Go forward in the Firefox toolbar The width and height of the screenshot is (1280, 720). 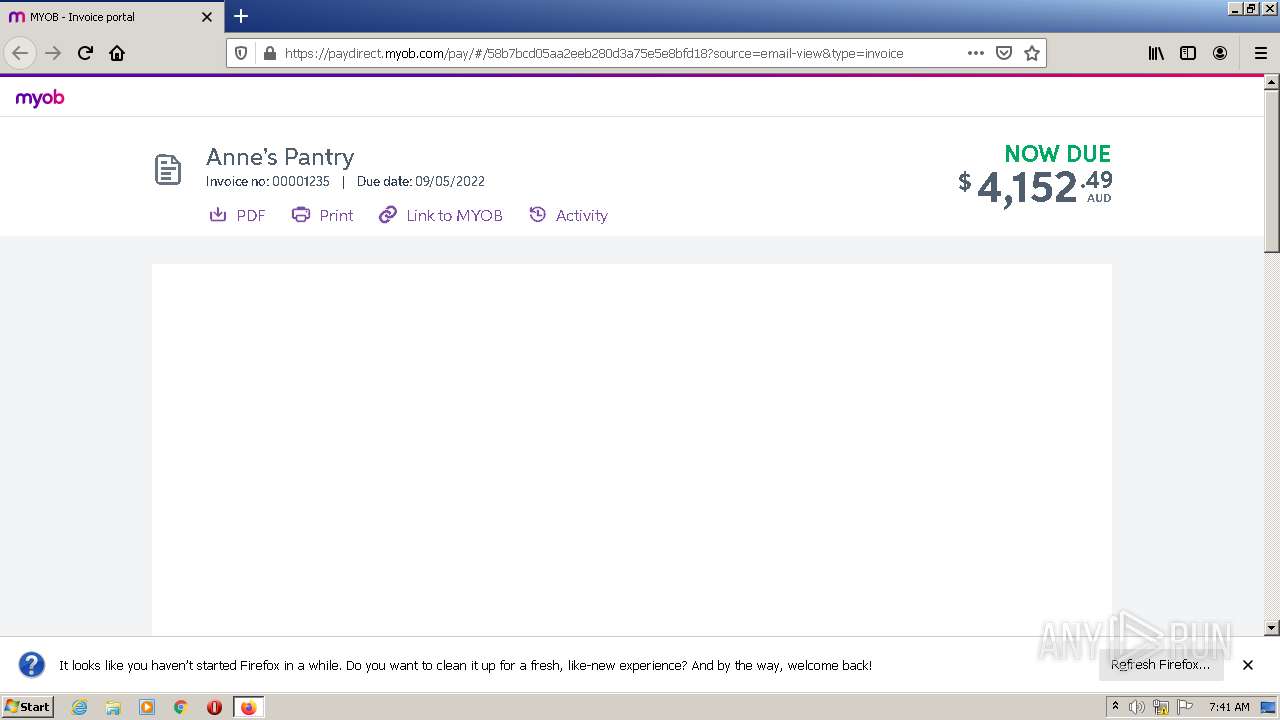53,53
